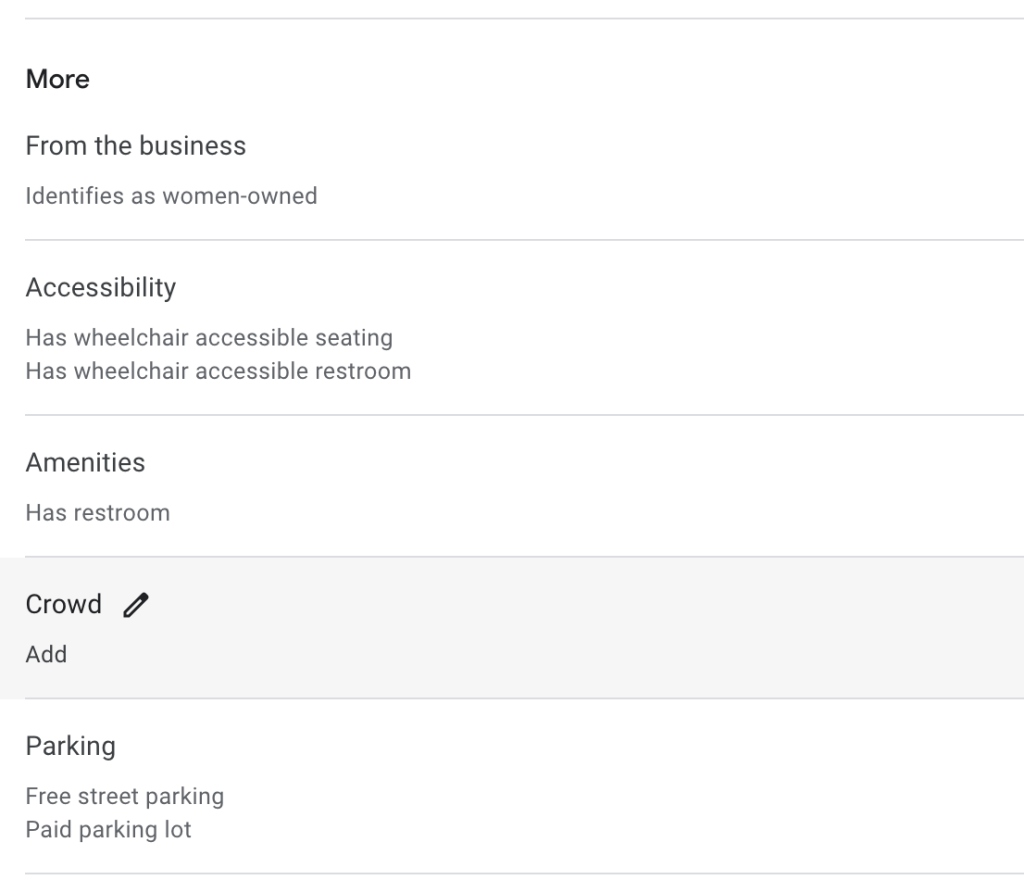Click the More heading
This screenshot has width=1024, height=880.
[x=57, y=79]
